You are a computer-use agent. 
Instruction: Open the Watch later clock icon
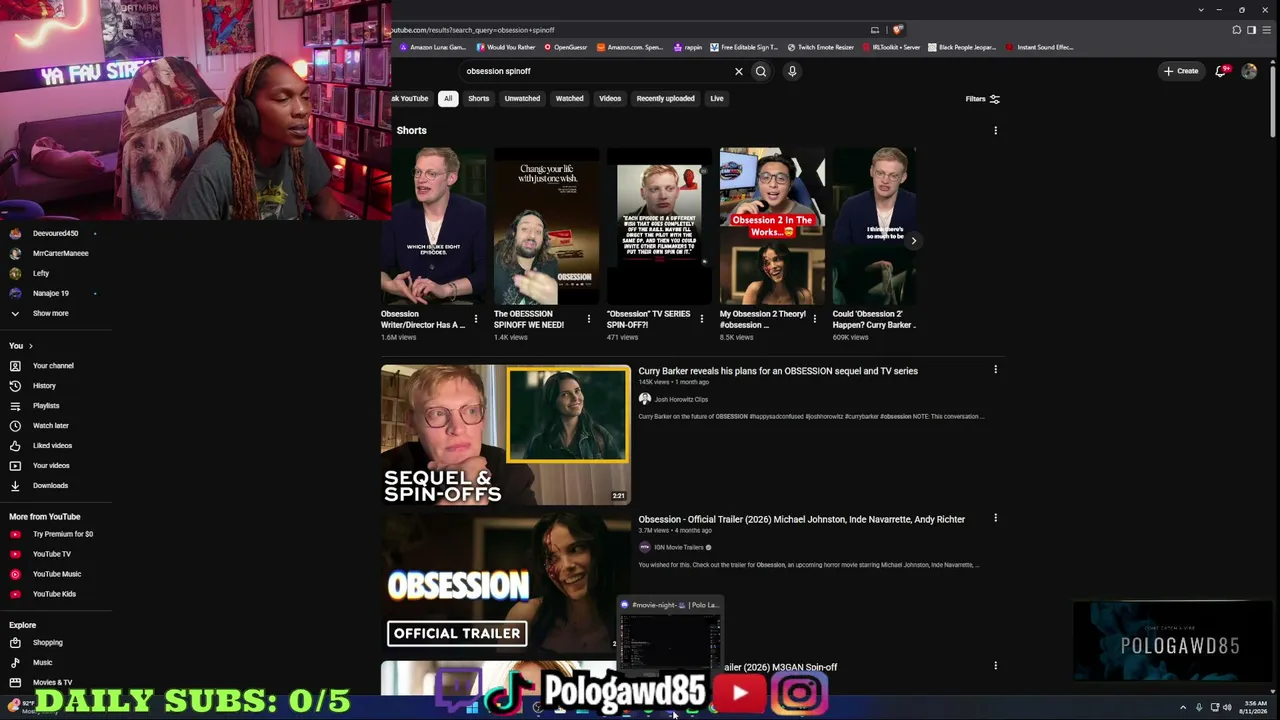click(15, 426)
